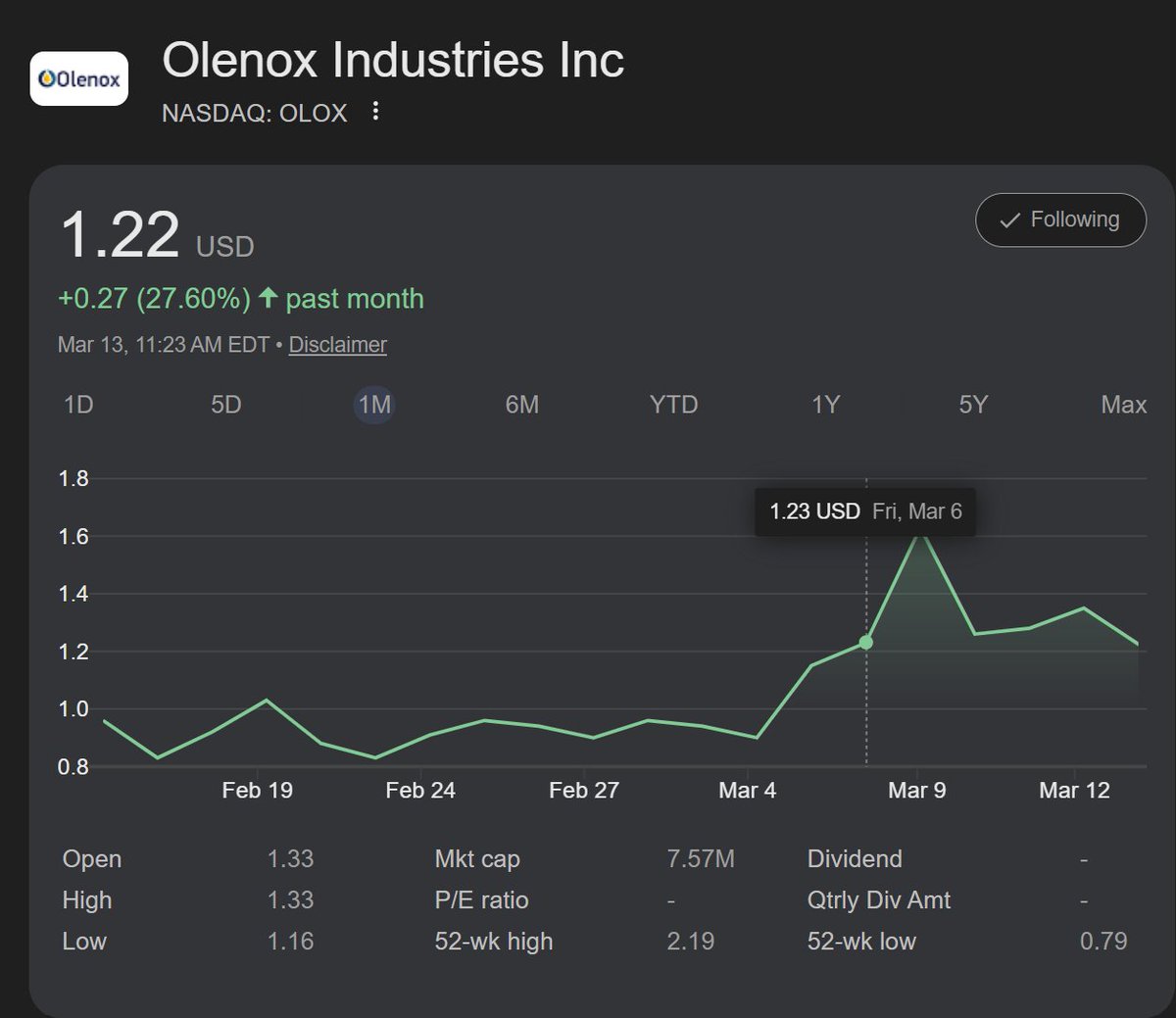The image size is (1176, 1018).
Task: Click the Mar 13, 11:23 AM EDT timestamp
Action: tap(164, 345)
